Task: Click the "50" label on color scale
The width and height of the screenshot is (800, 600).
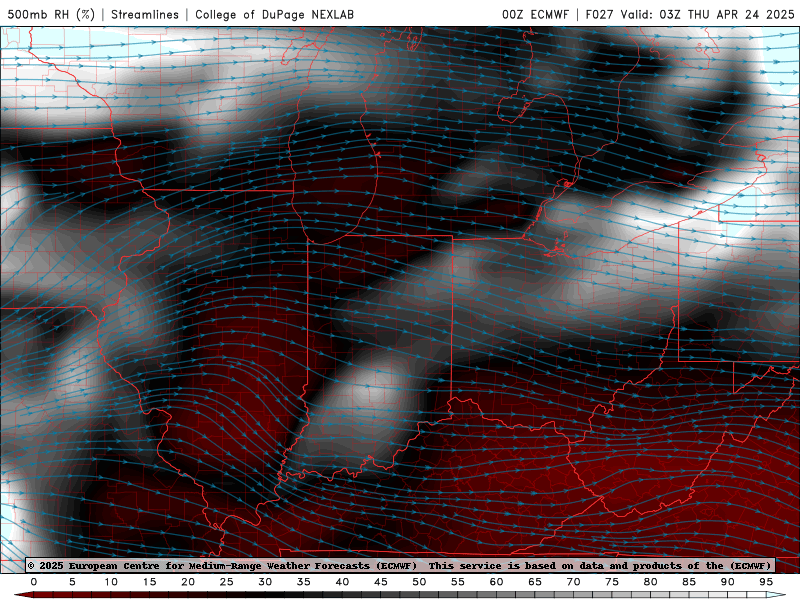Action: tap(419, 582)
